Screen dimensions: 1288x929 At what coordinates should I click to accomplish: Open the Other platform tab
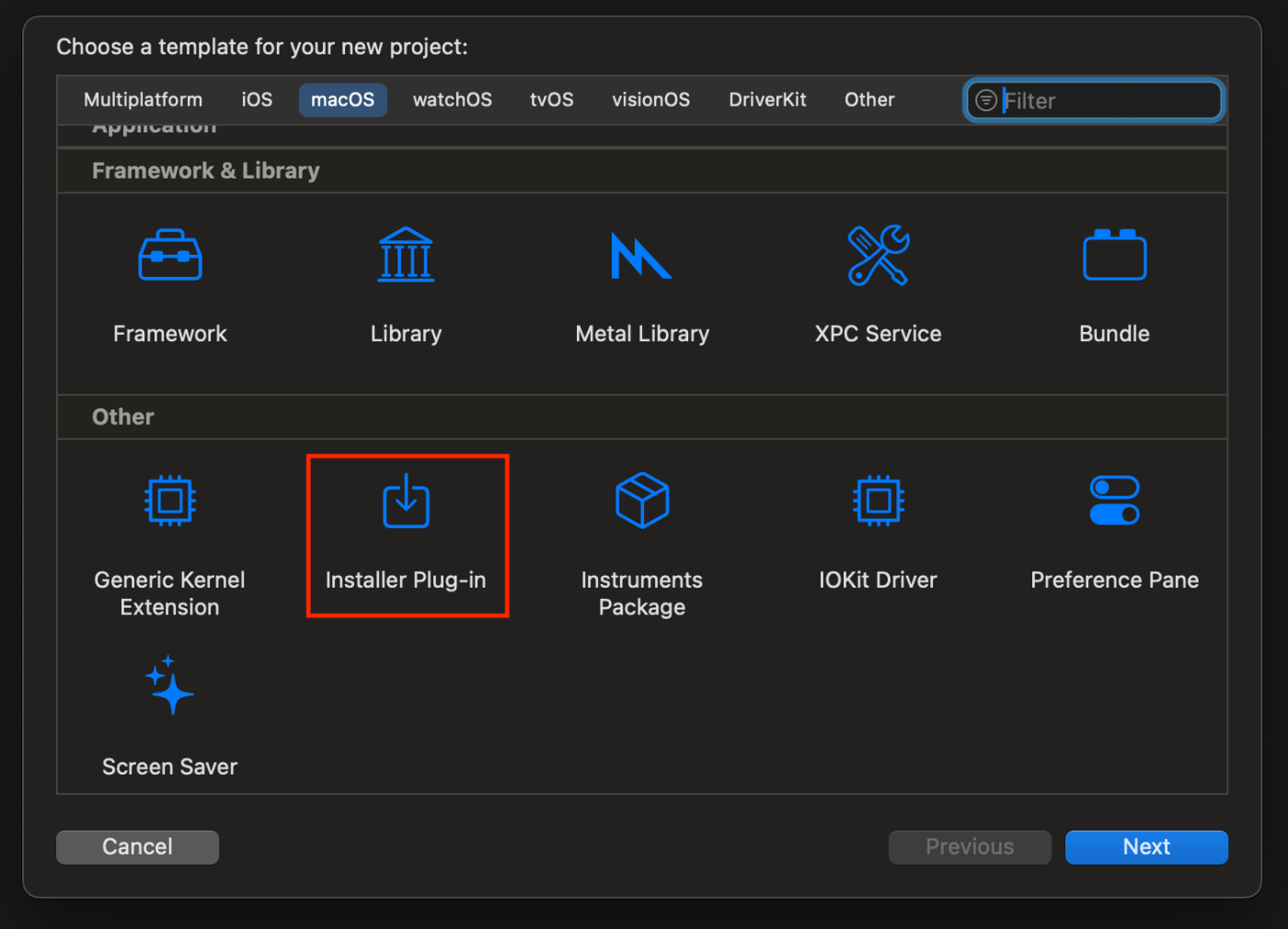869,99
